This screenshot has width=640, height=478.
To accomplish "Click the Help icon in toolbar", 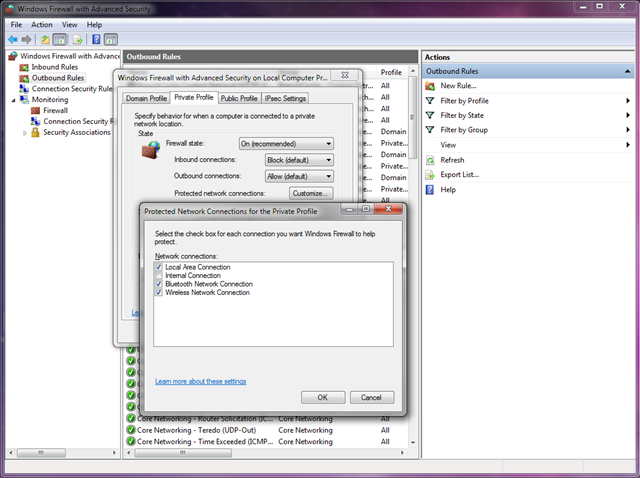I will click(x=96, y=39).
